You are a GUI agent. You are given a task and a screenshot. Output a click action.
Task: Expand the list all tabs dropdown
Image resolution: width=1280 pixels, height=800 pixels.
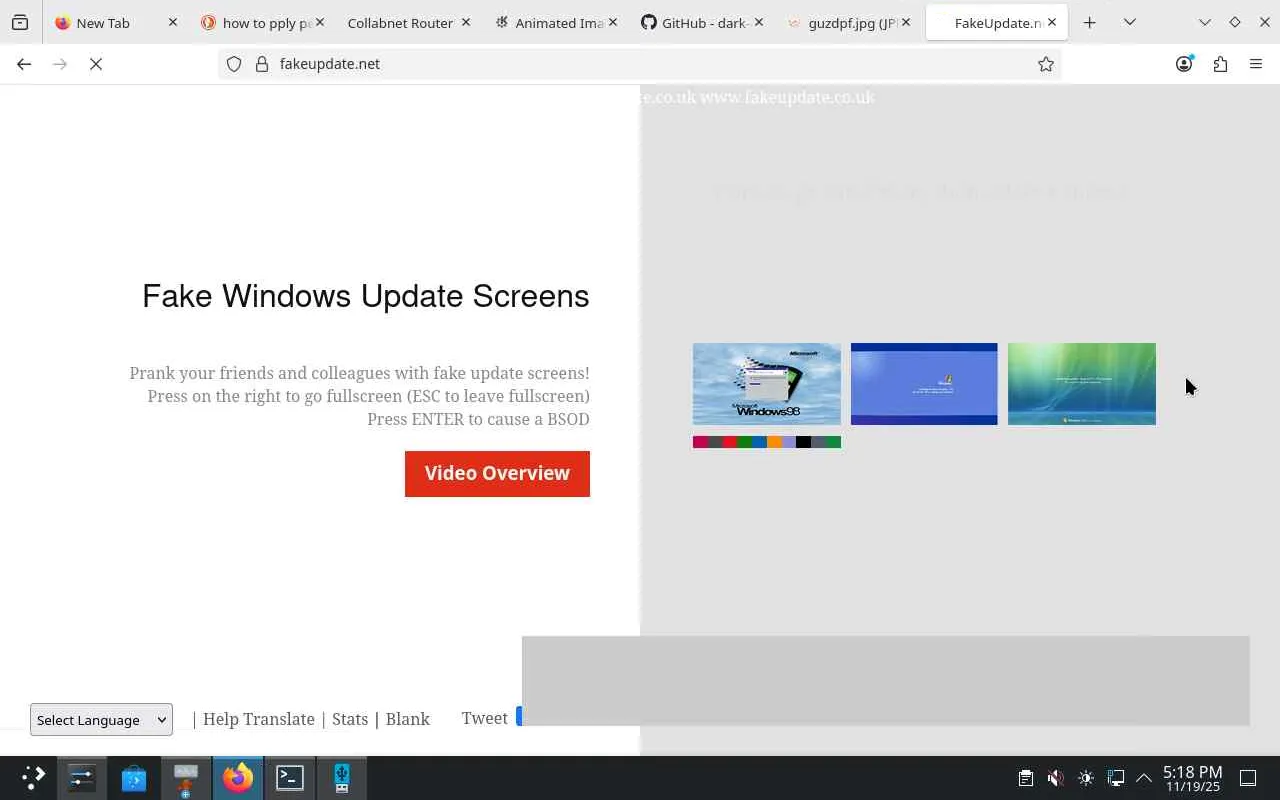(1130, 22)
